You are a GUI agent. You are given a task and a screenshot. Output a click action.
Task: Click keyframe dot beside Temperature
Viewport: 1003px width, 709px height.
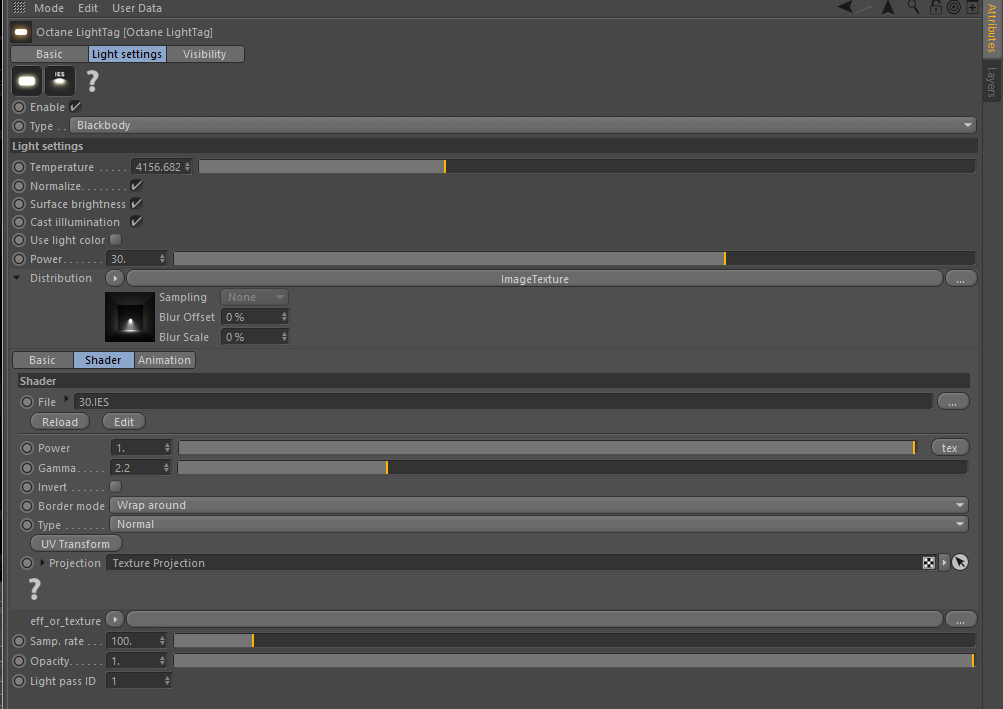[19, 167]
